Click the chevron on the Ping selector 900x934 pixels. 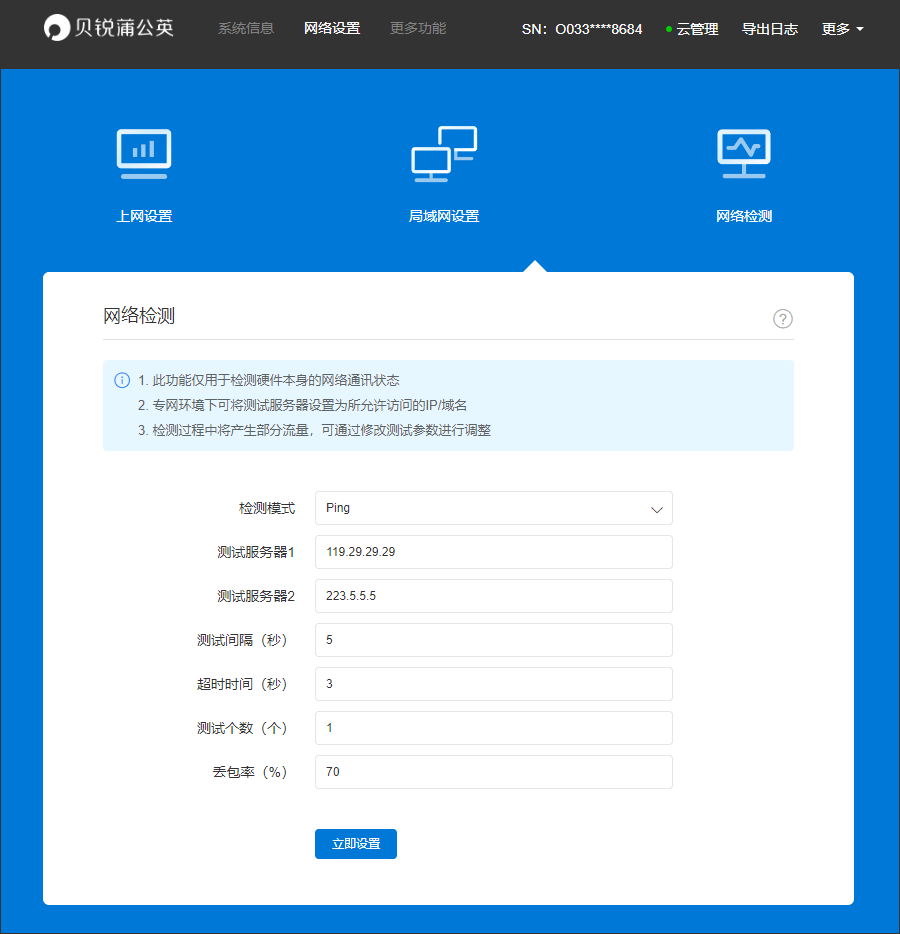point(657,508)
